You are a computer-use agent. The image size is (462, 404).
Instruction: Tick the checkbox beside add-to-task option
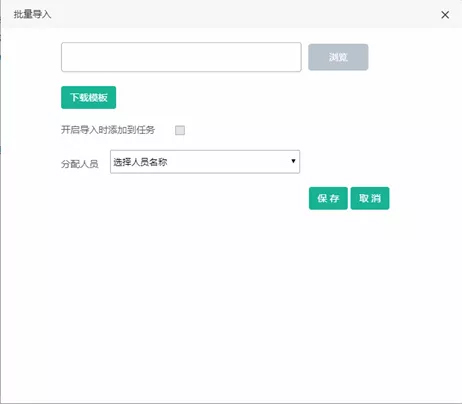tap(180, 130)
